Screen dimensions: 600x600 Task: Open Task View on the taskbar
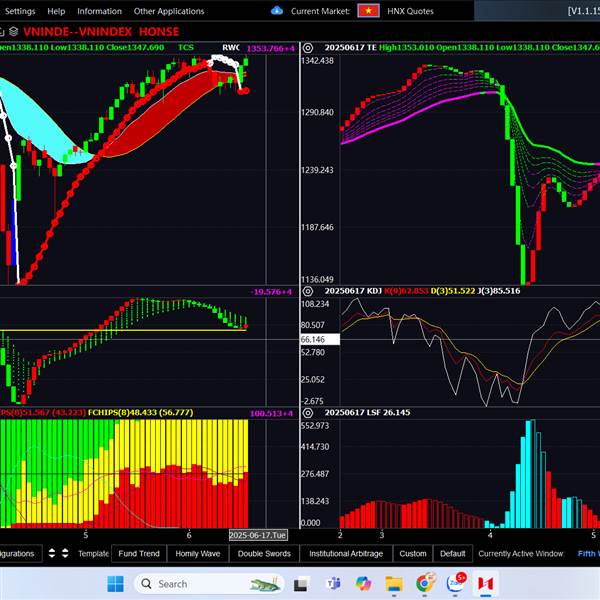[301, 584]
